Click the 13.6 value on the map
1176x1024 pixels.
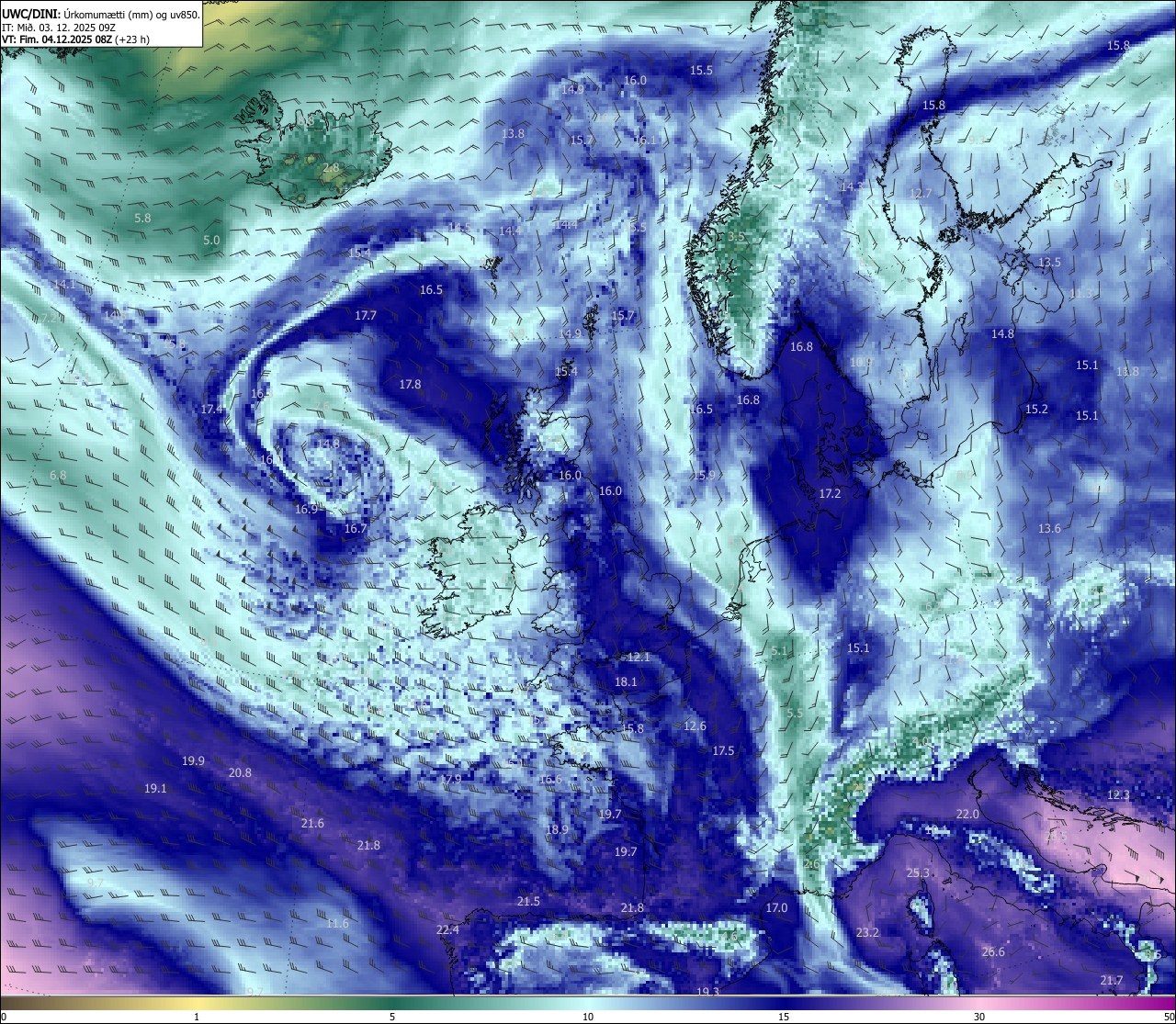point(1049,529)
